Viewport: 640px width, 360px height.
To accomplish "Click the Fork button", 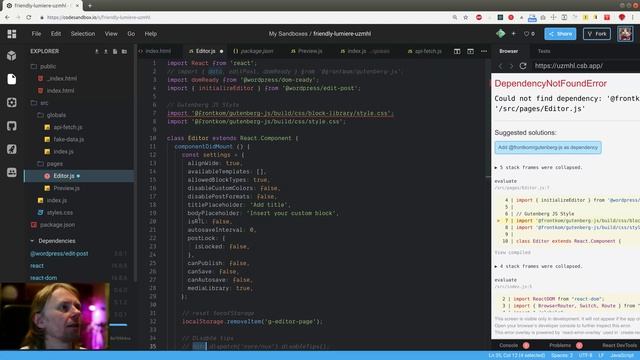I will [597, 34].
